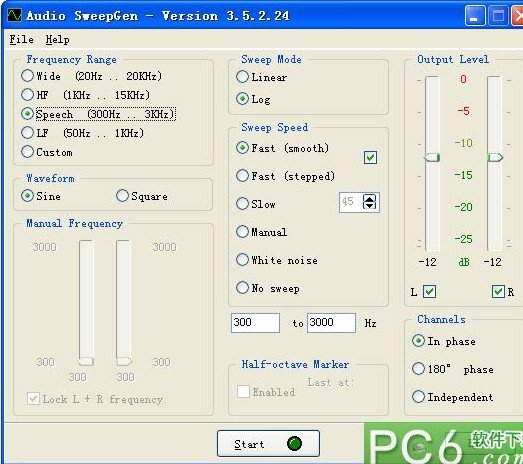Click the end frequency 3000 field

(x=331, y=323)
